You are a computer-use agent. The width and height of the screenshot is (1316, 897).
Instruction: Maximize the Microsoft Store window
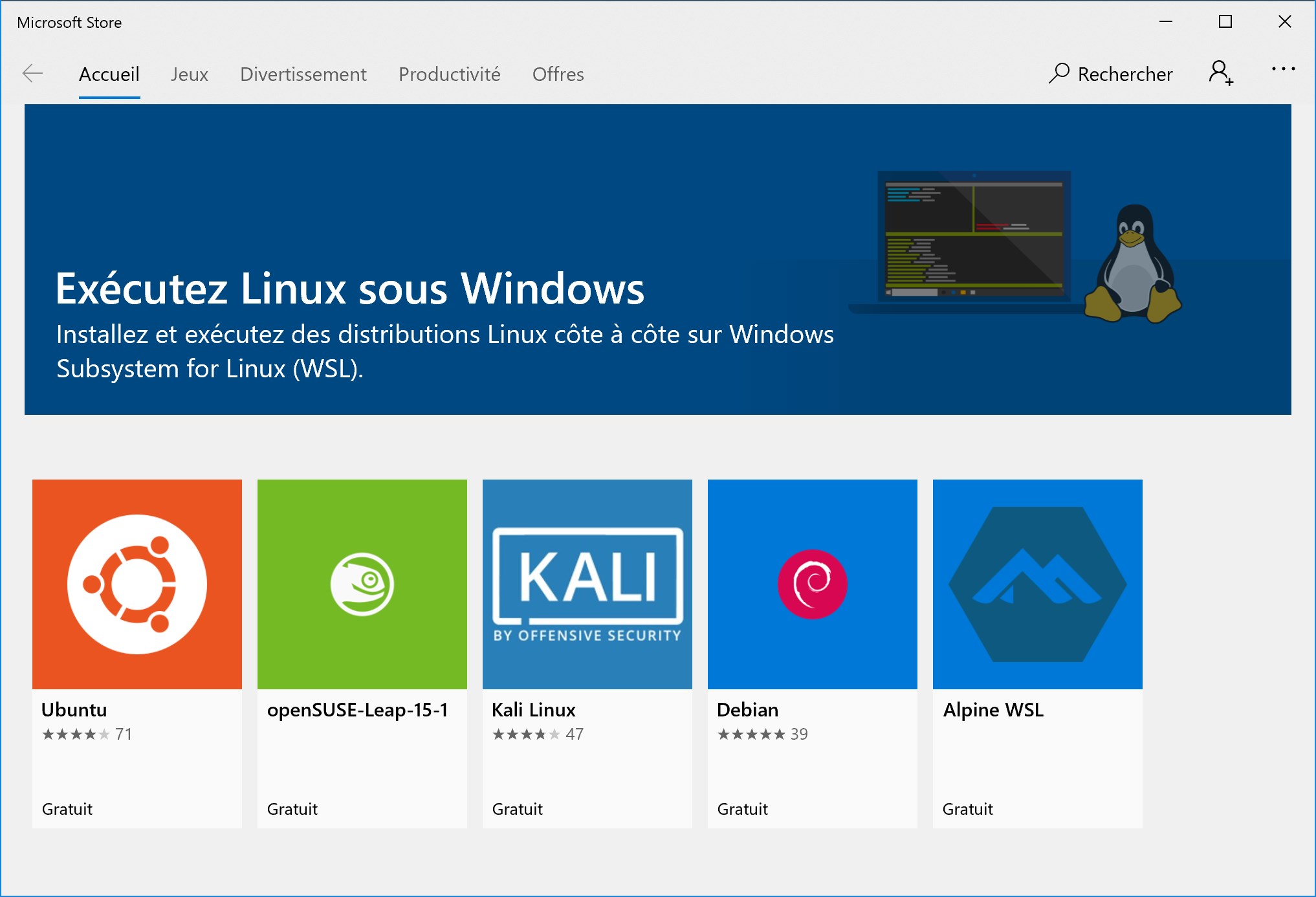(x=1225, y=22)
